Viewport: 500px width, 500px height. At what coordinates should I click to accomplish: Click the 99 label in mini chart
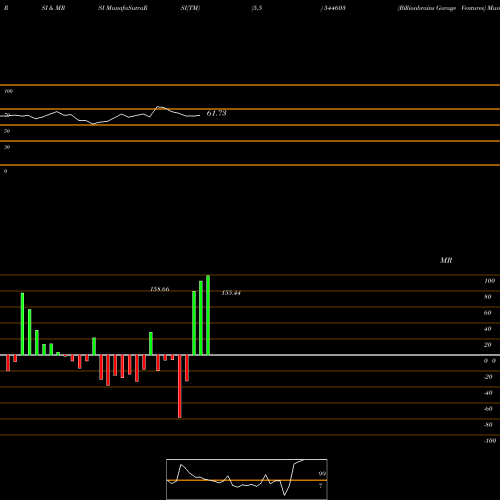coord(322,474)
